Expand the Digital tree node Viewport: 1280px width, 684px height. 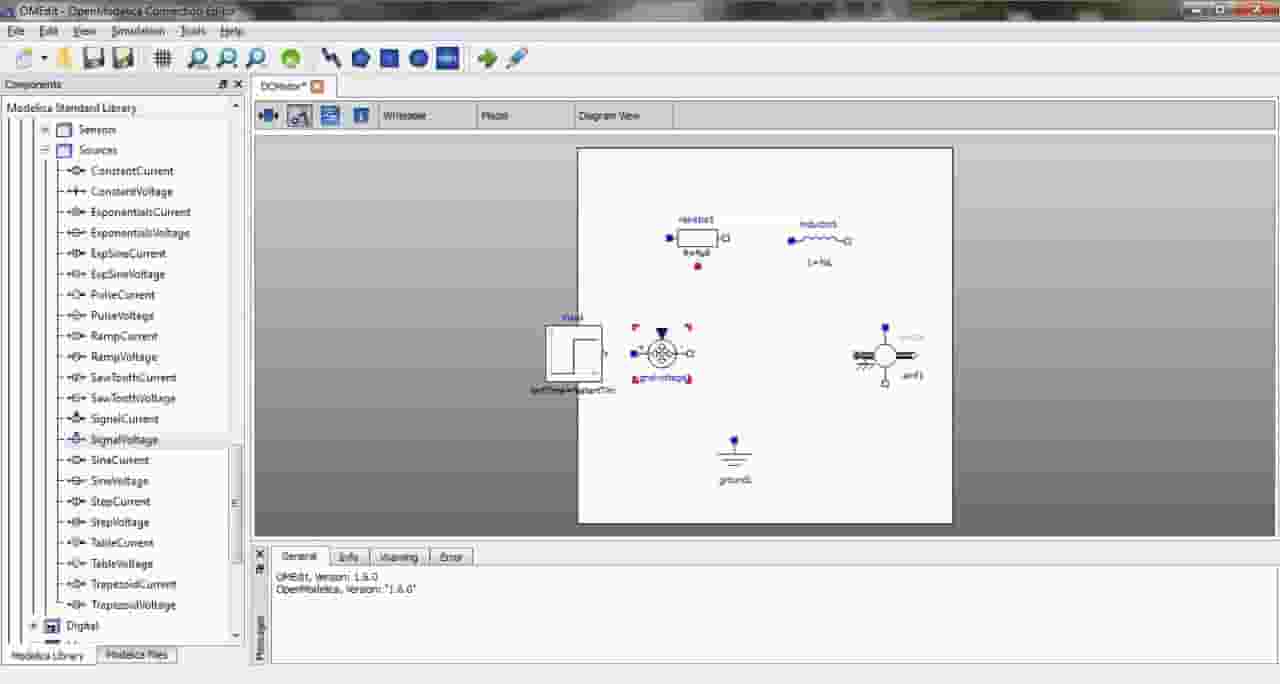click(33, 625)
